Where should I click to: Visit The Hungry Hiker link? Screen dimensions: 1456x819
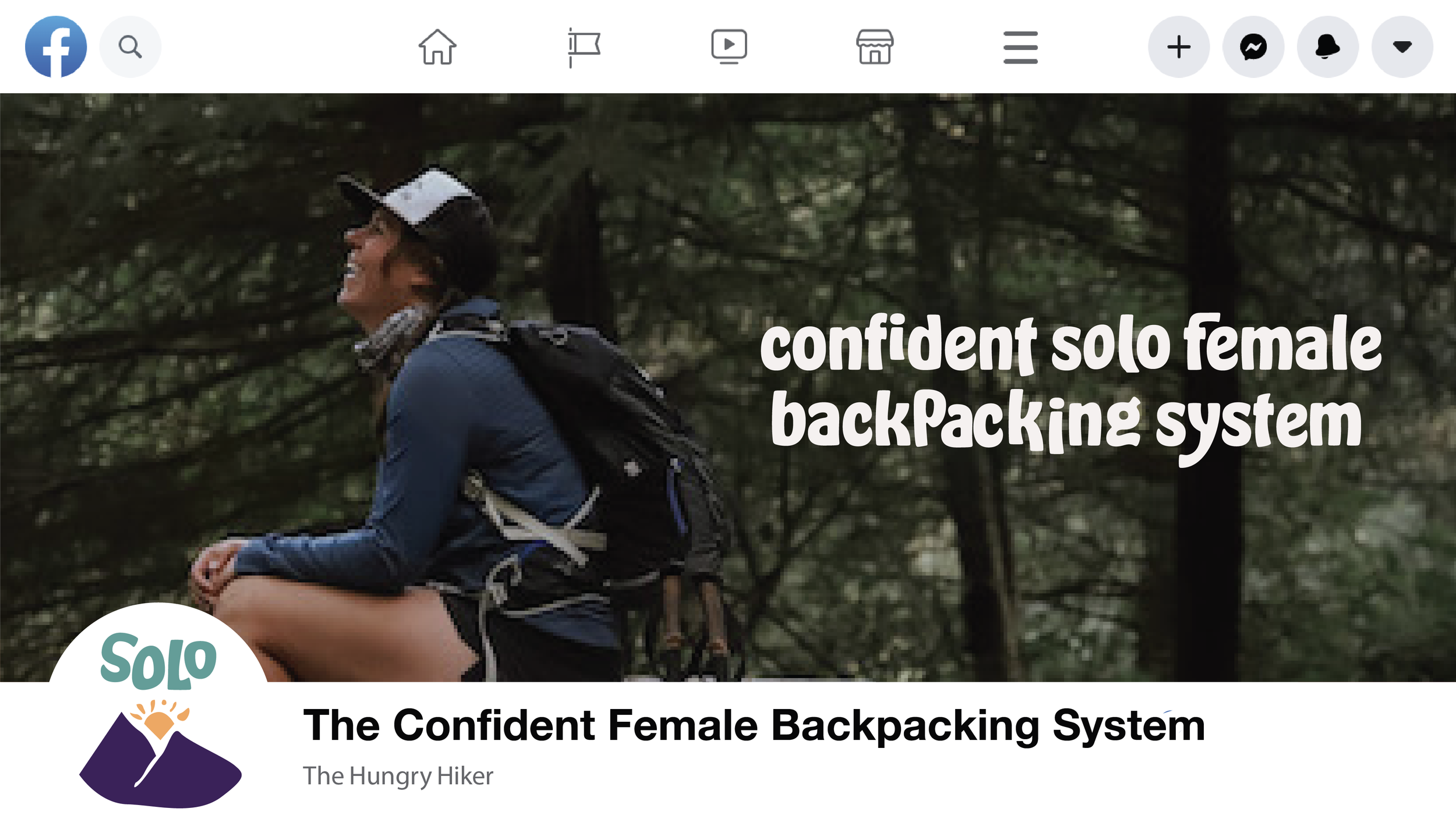tap(398, 776)
